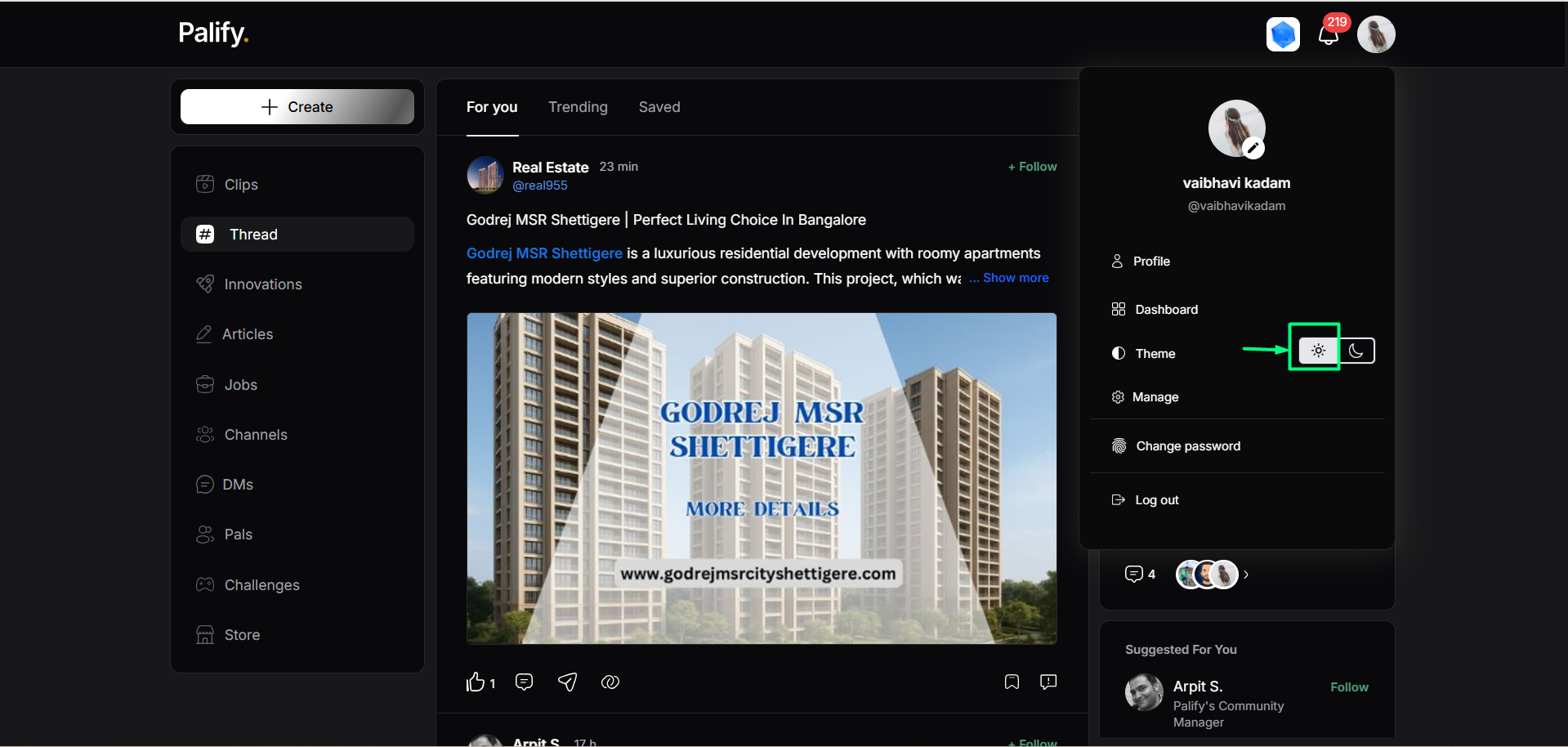Click the comments count icon showing 4
The width and height of the screenshot is (1568, 747).
[1134, 574]
